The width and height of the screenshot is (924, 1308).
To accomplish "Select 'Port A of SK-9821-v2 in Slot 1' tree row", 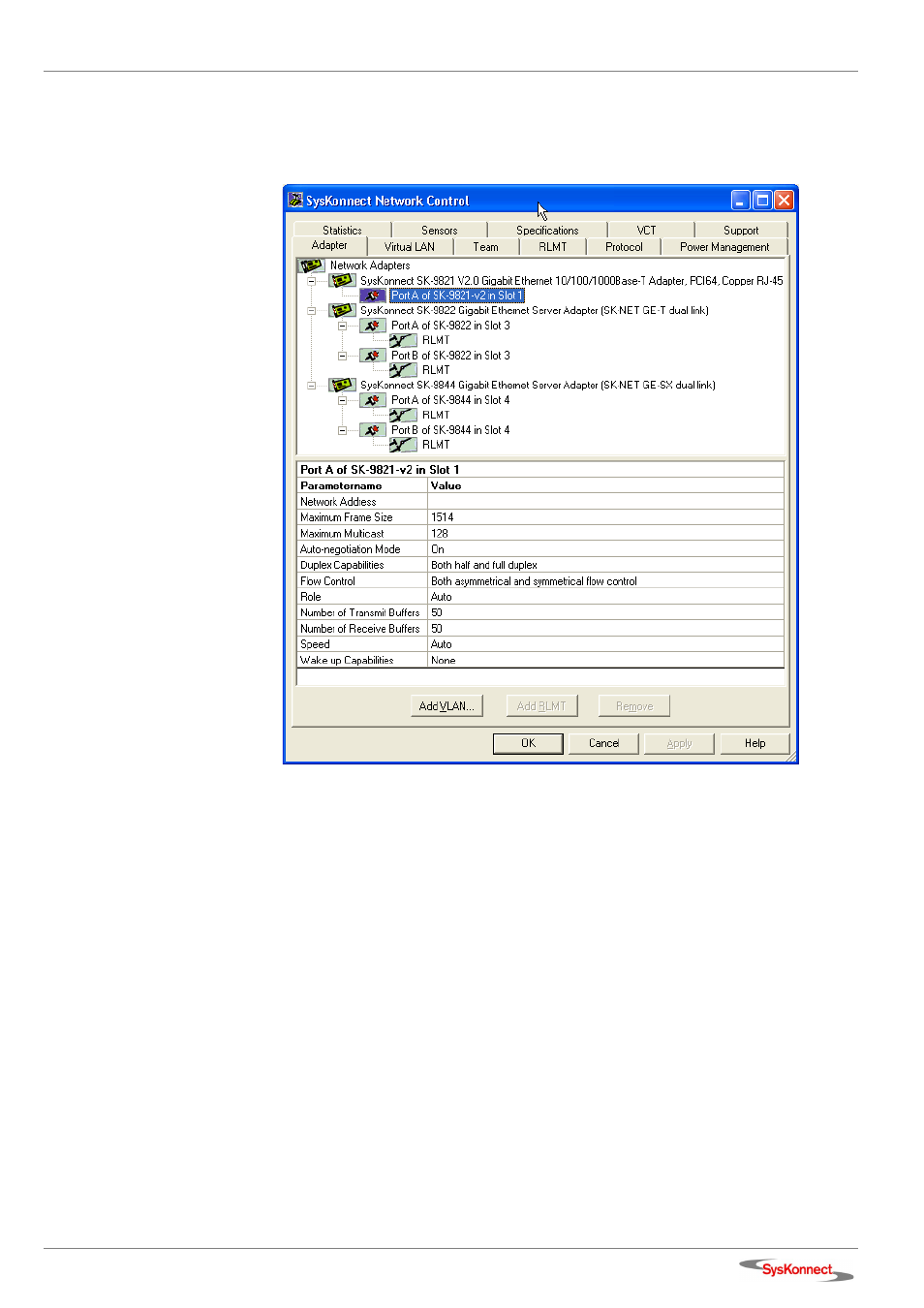I will [457, 296].
